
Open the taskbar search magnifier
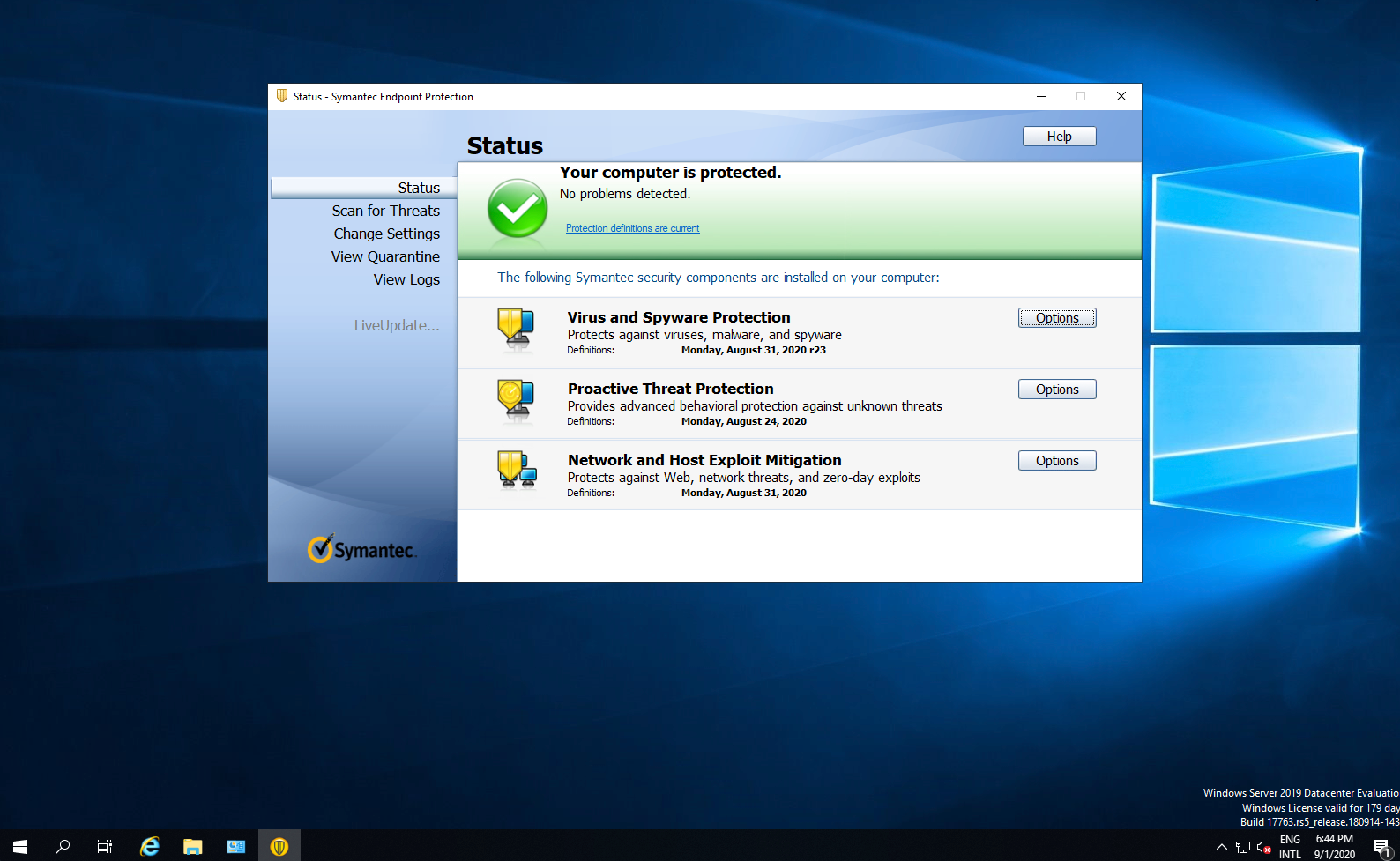[x=63, y=846]
